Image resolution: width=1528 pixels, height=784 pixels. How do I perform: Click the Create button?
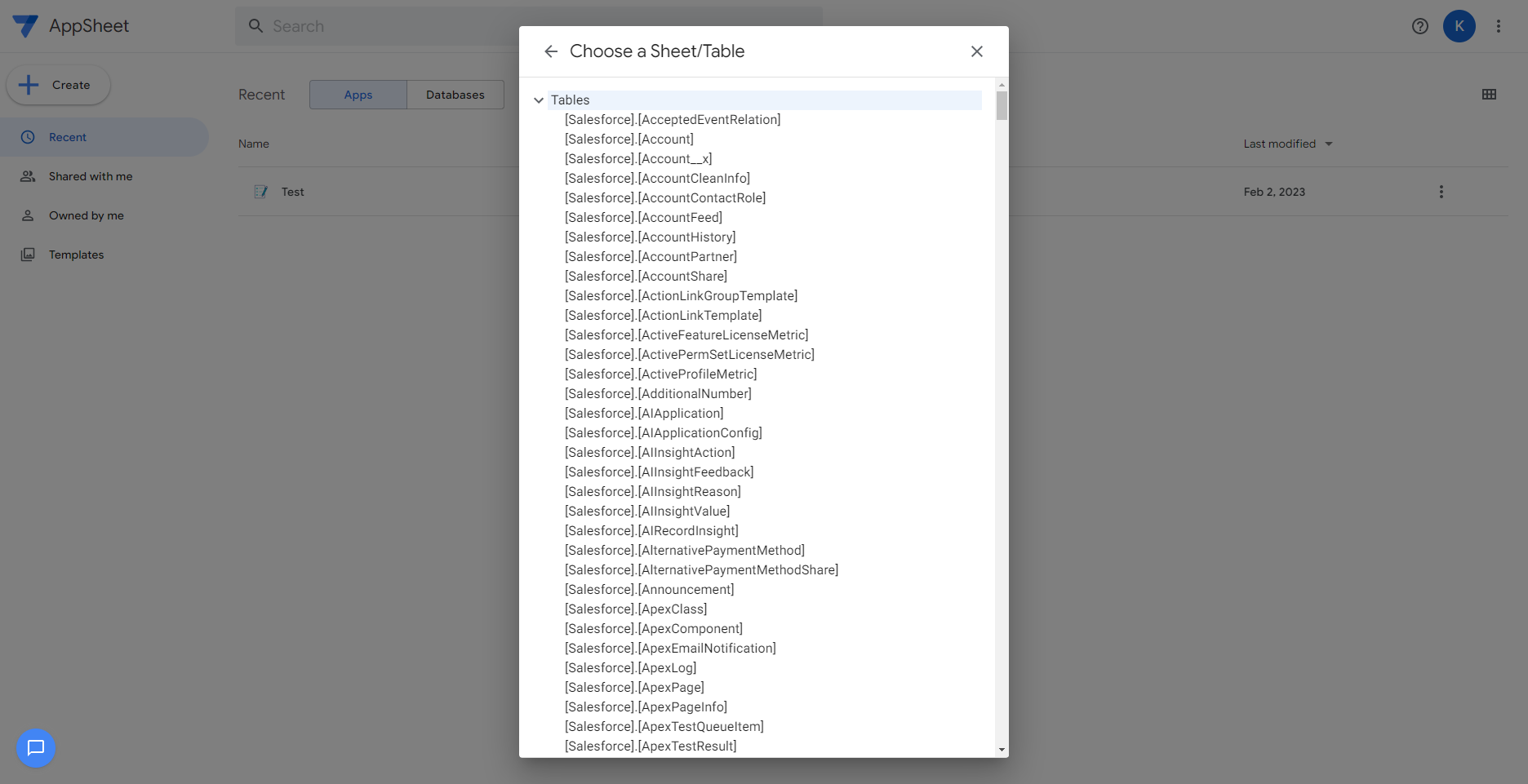point(59,85)
